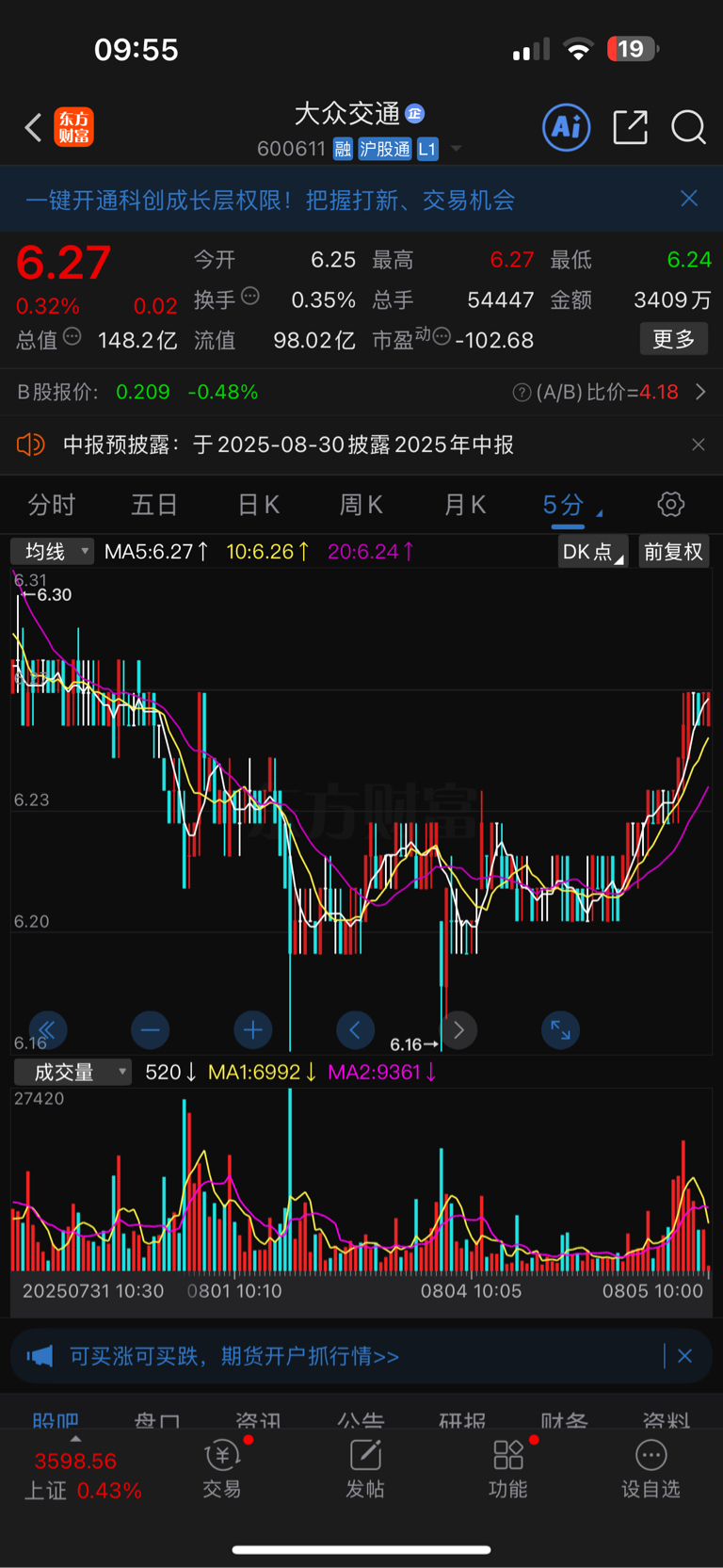Tap the orange speaker announcement icon
This screenshot has width=723, height=1568.
31,445
